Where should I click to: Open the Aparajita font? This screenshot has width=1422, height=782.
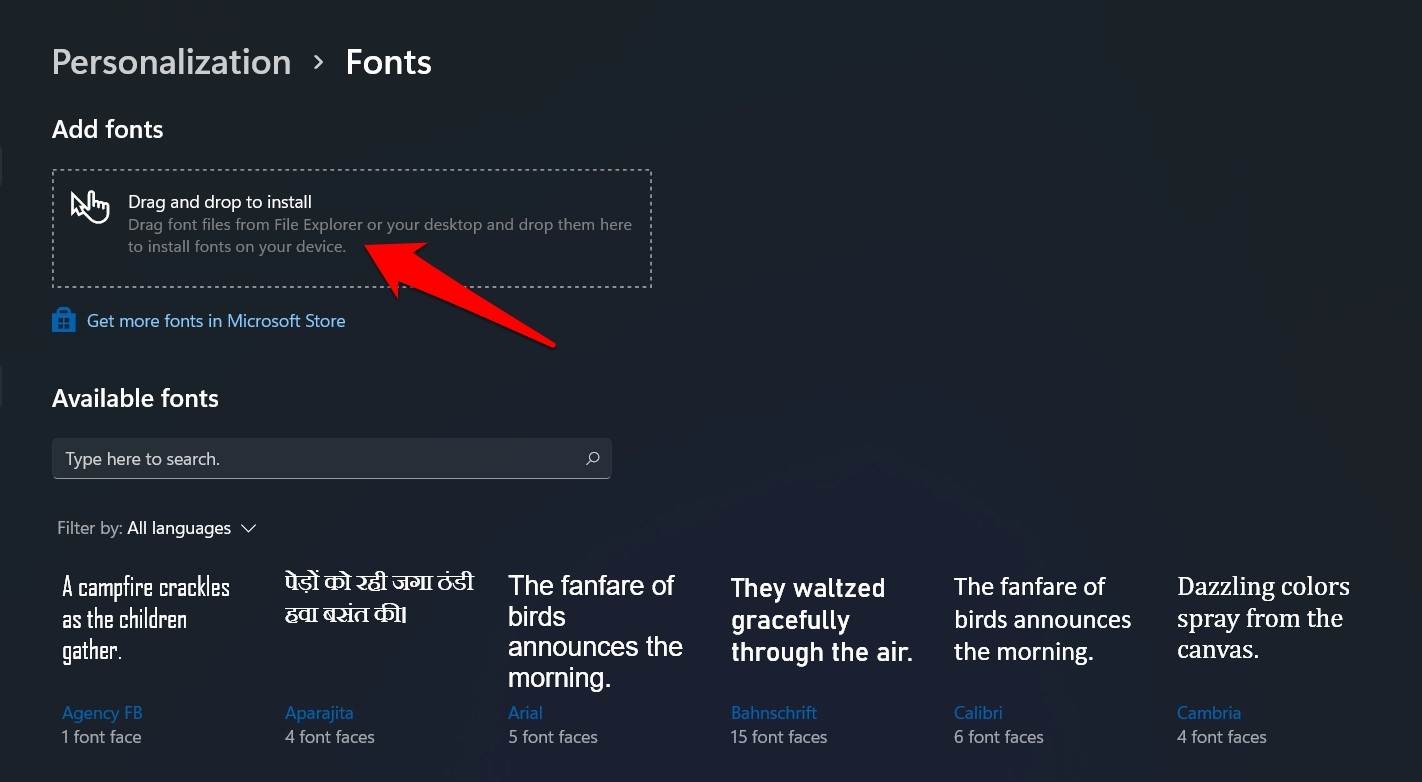(319, 713)
